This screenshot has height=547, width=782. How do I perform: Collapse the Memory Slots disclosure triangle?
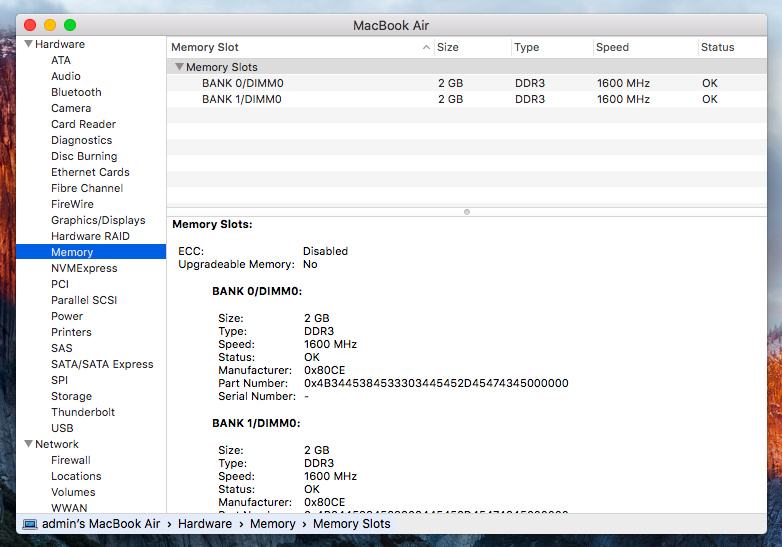[179, 67]
